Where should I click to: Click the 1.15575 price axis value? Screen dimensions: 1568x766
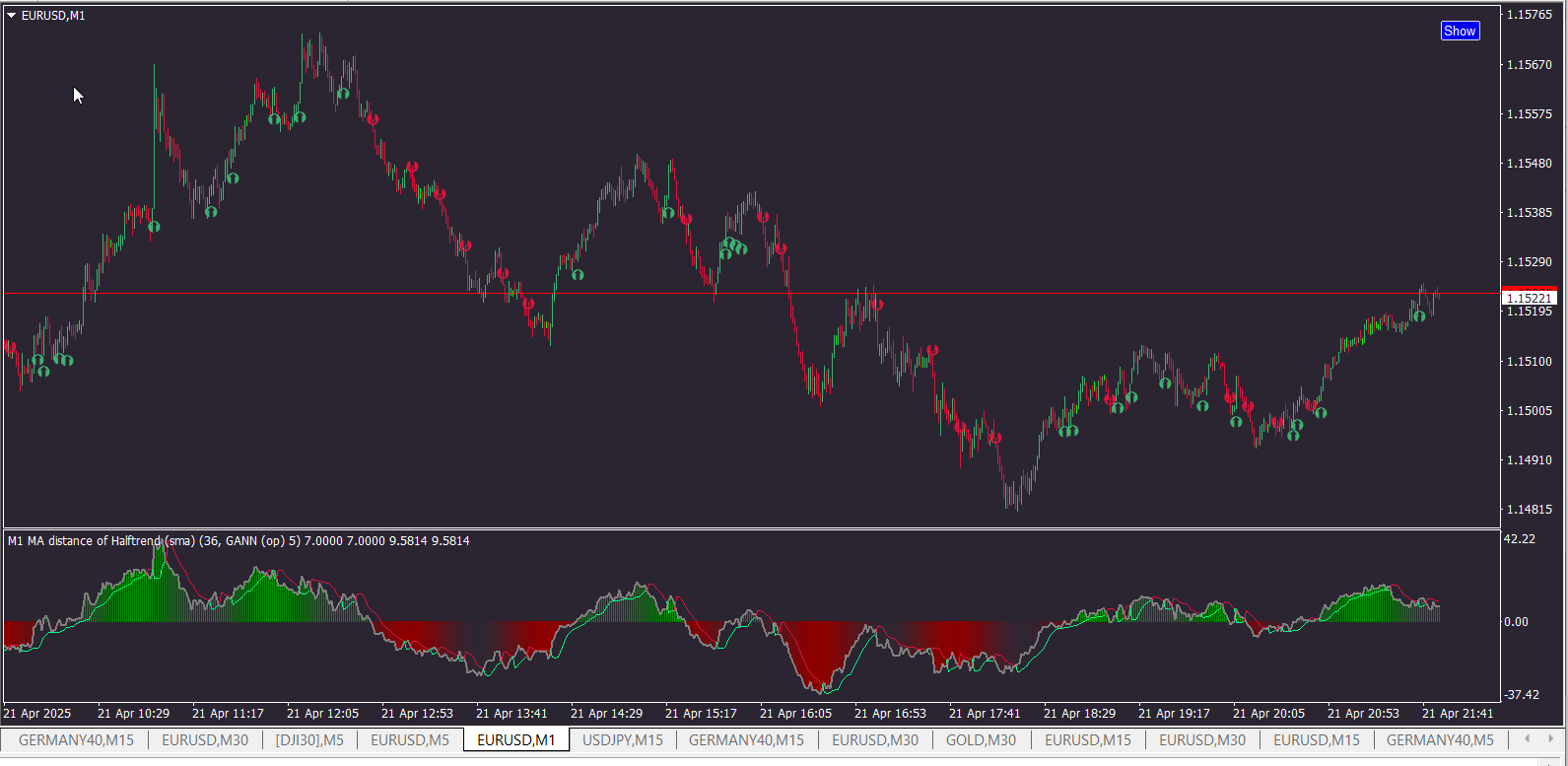[1530, 113]
